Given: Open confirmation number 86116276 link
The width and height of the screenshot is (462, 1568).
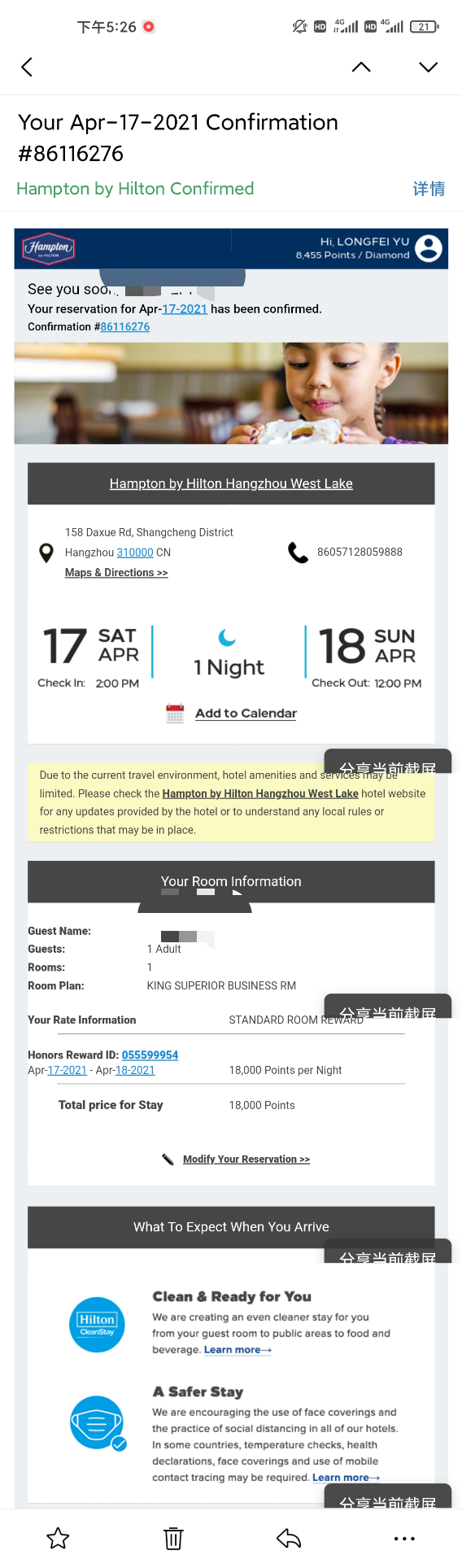Looking at the screenshot, I should coord(125,326).
